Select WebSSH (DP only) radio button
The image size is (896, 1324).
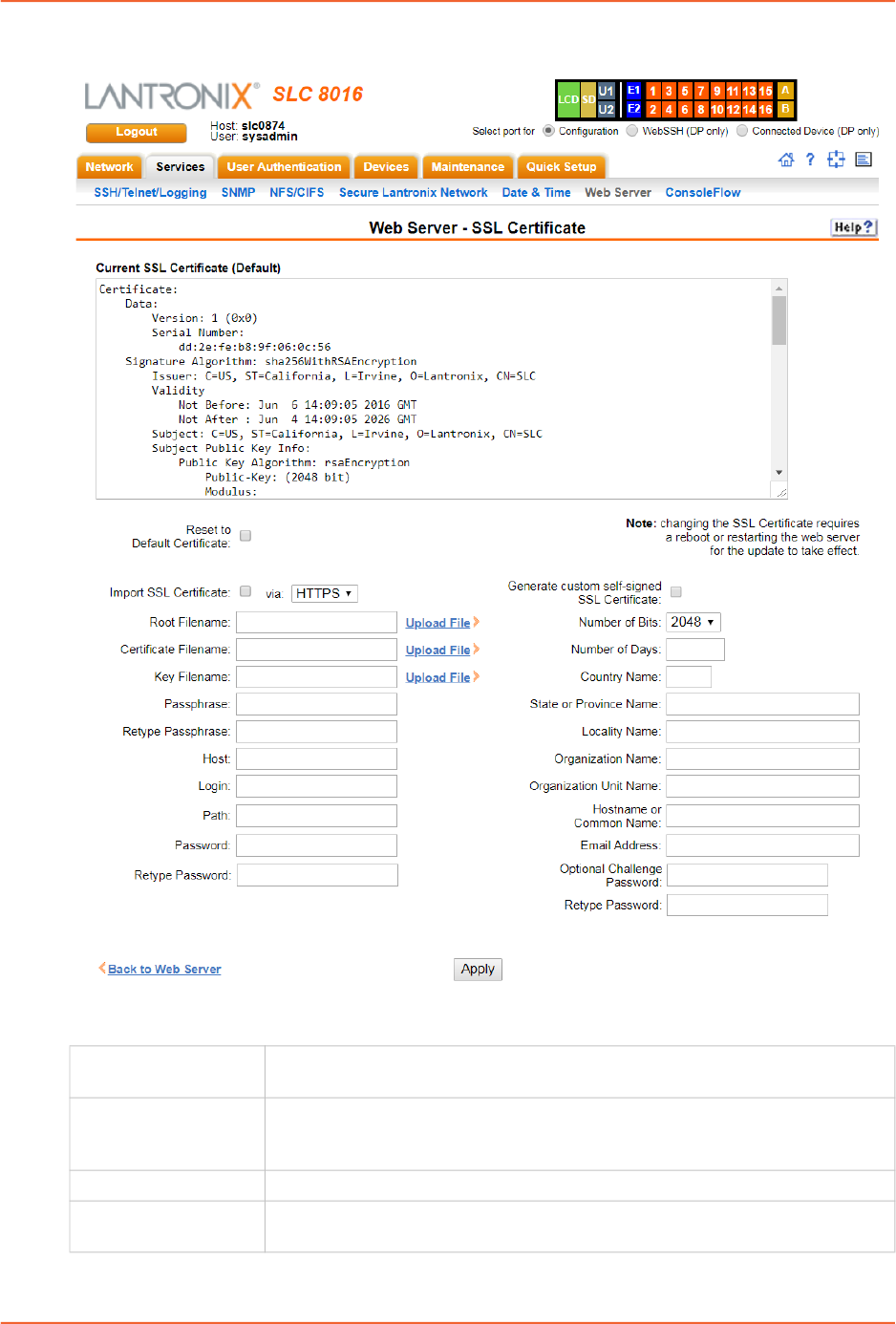click(x=632, y=131)
